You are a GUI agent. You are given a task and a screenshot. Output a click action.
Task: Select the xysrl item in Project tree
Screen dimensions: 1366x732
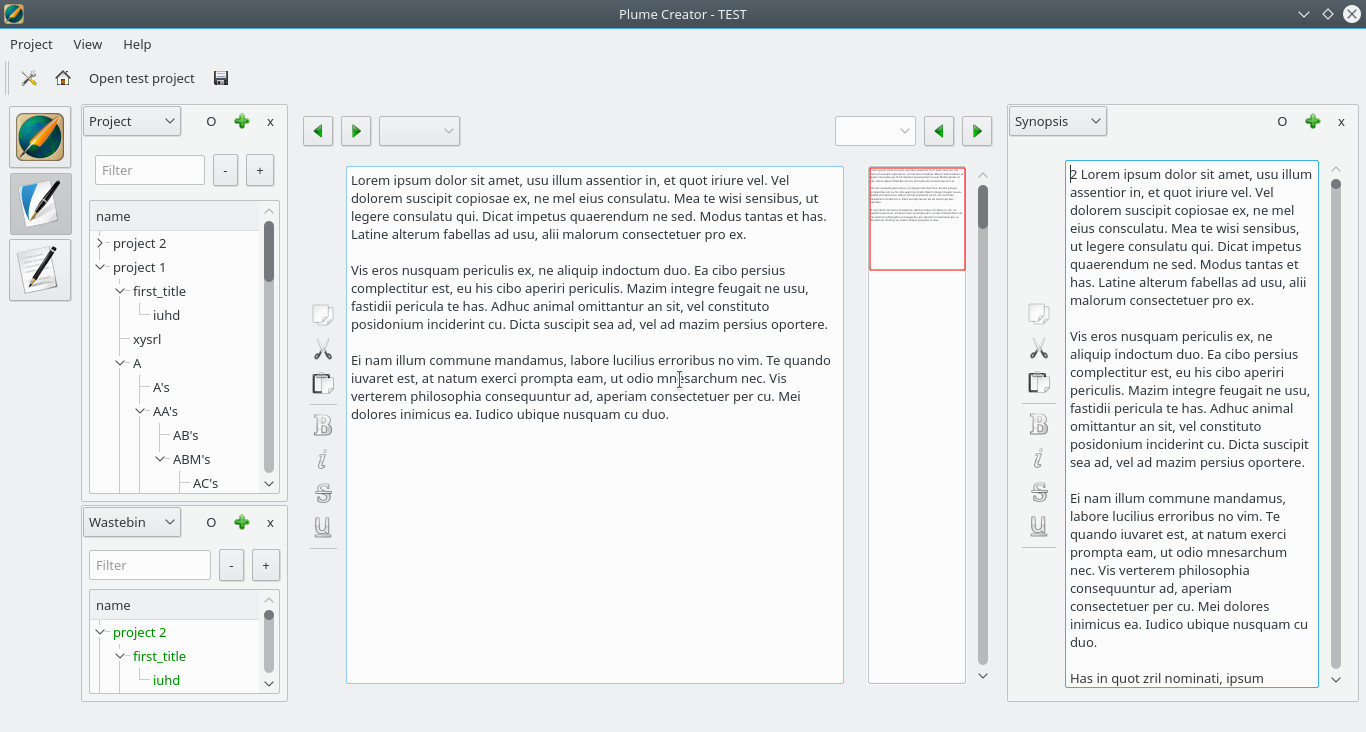click(x=147, y=339)
